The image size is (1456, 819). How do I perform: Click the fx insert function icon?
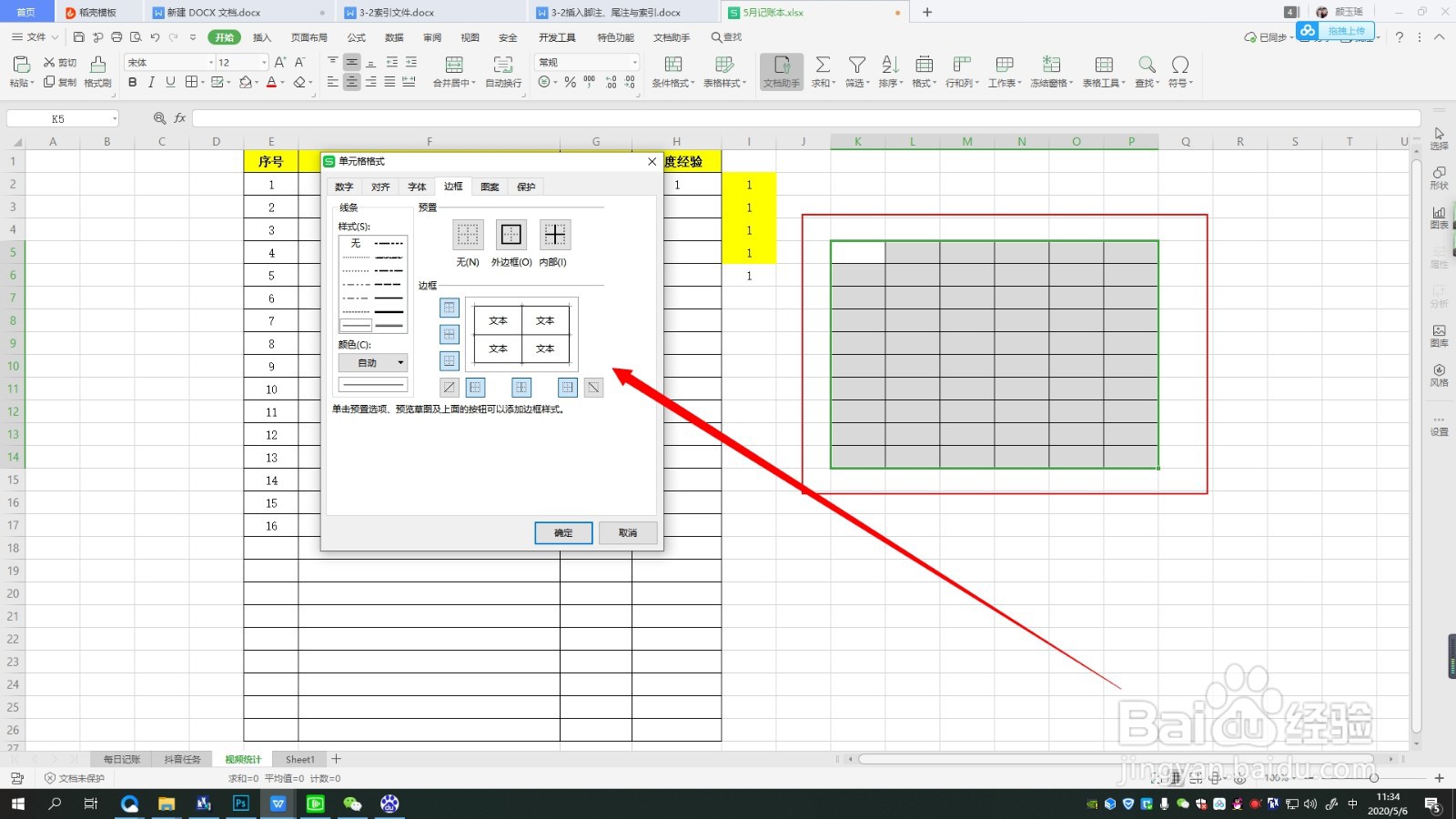point(180,118)
